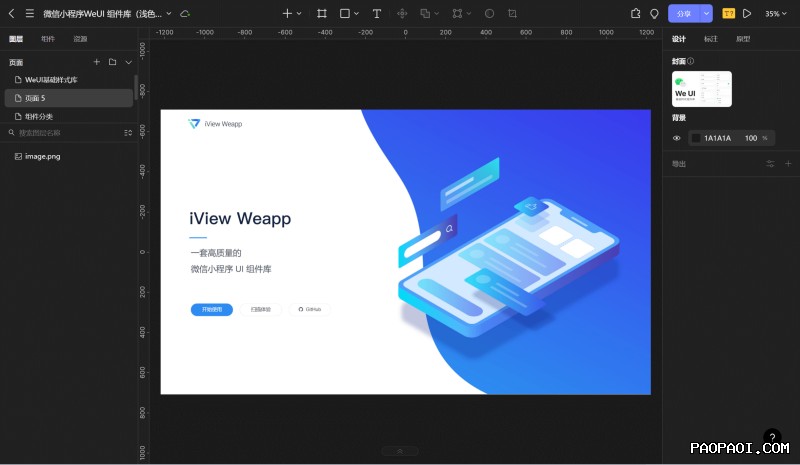Image resolution: width=800 pixels, height=465 pixels.
Task: Open the plugins puzzle icon
Action: [635, 14]
